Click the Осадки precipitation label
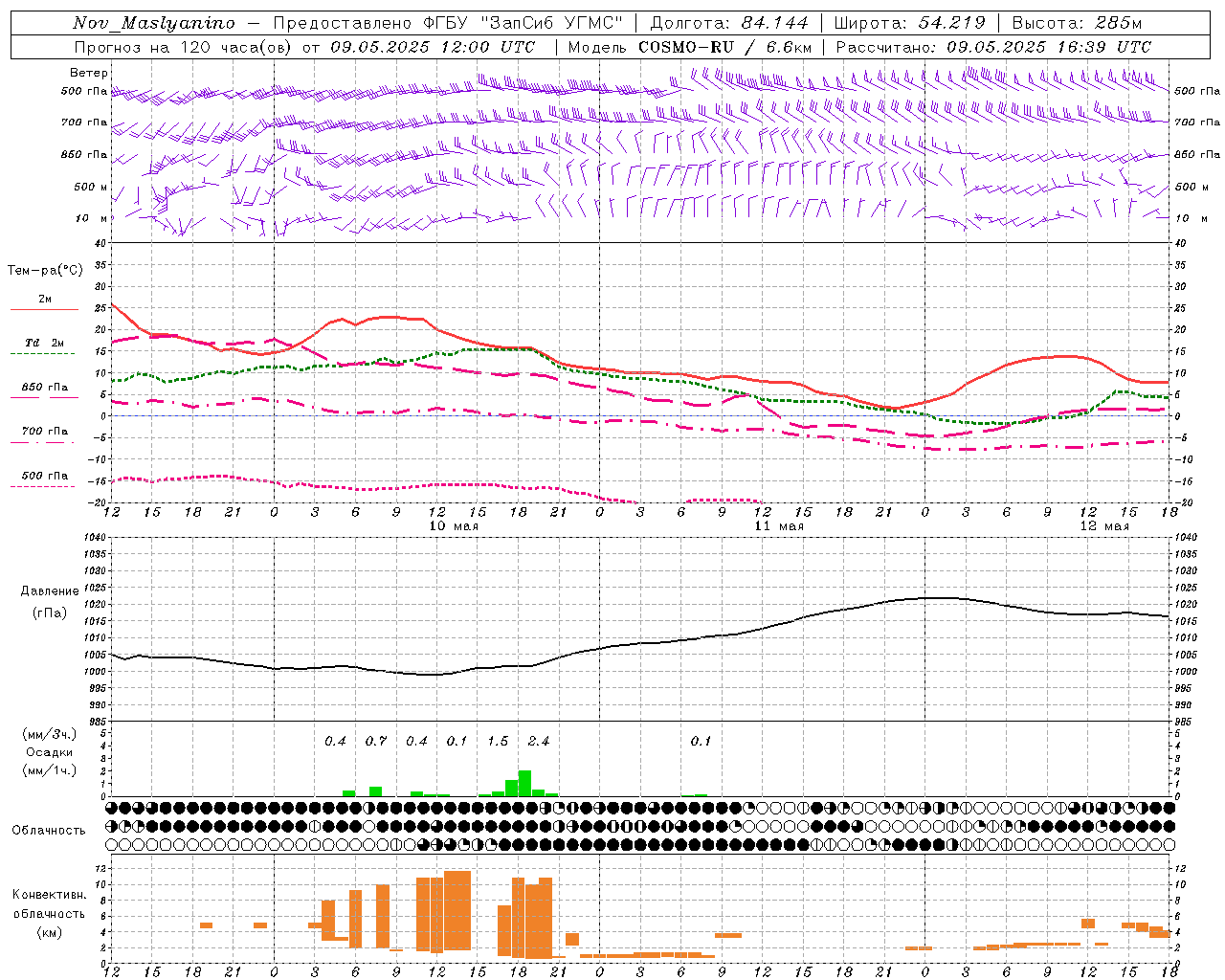 tap(50, 752)
